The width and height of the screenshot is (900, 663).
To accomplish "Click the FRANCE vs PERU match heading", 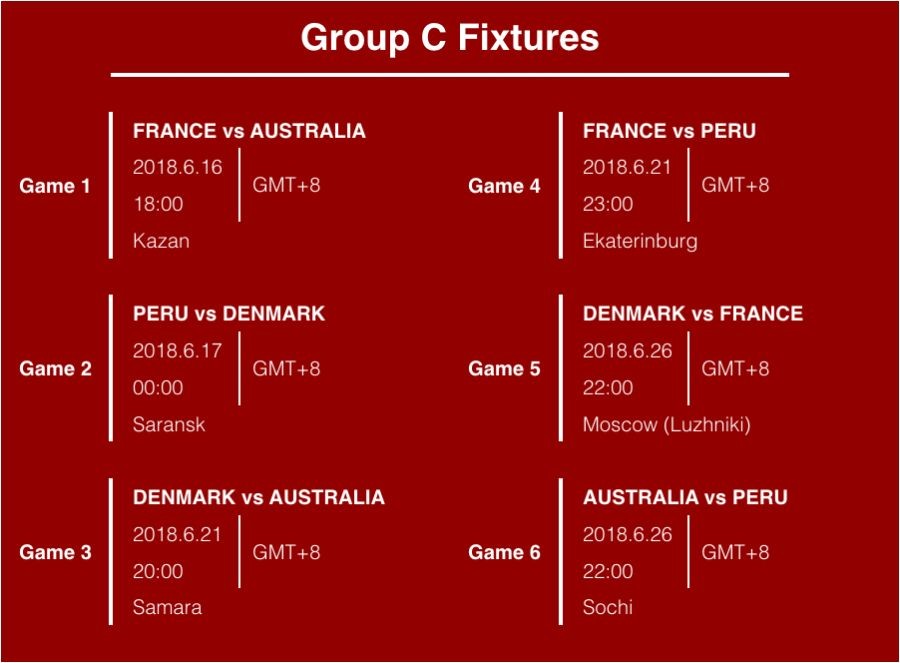I will tap(669, 131).
